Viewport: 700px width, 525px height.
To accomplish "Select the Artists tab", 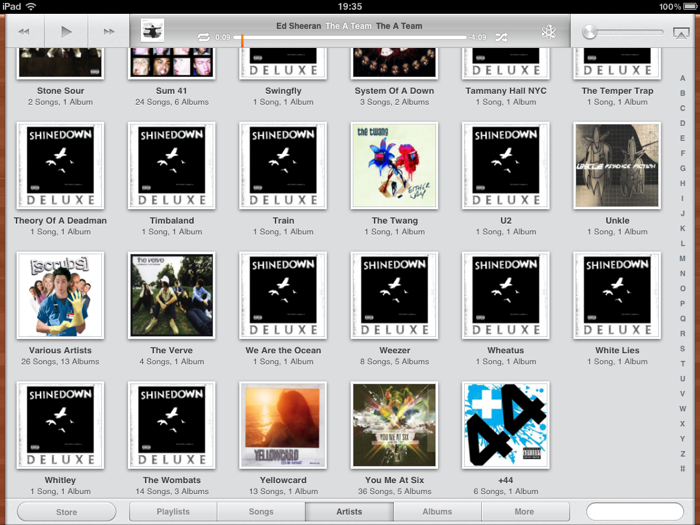I will tap(349, 512).
